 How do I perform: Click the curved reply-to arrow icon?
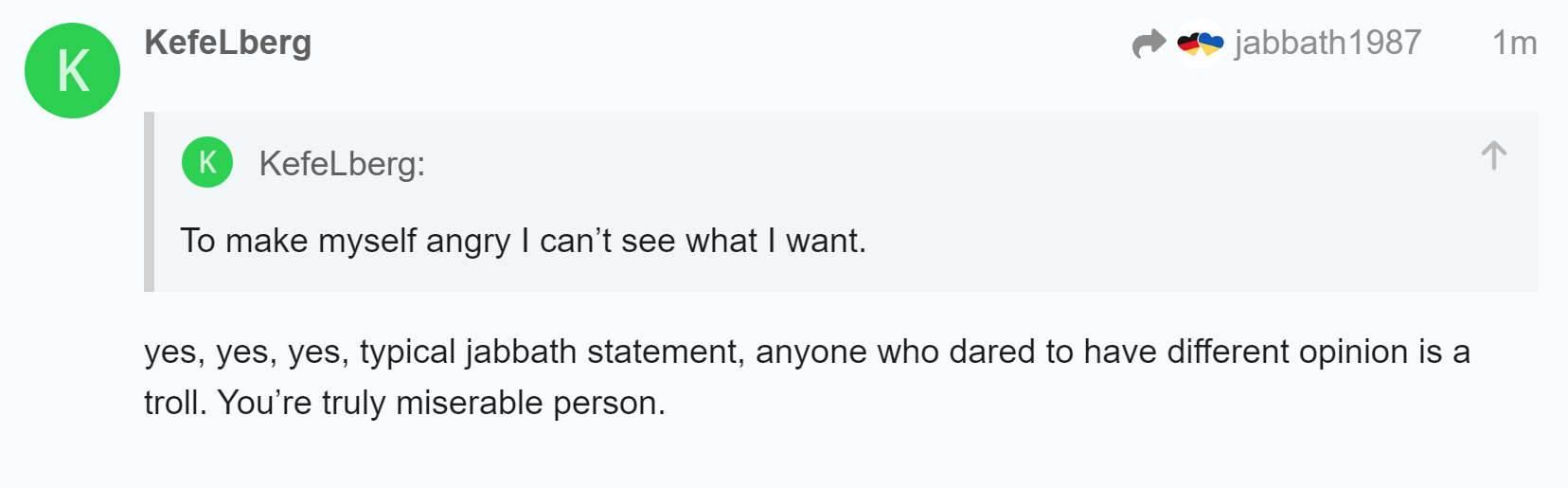[x=1149, y=44]
